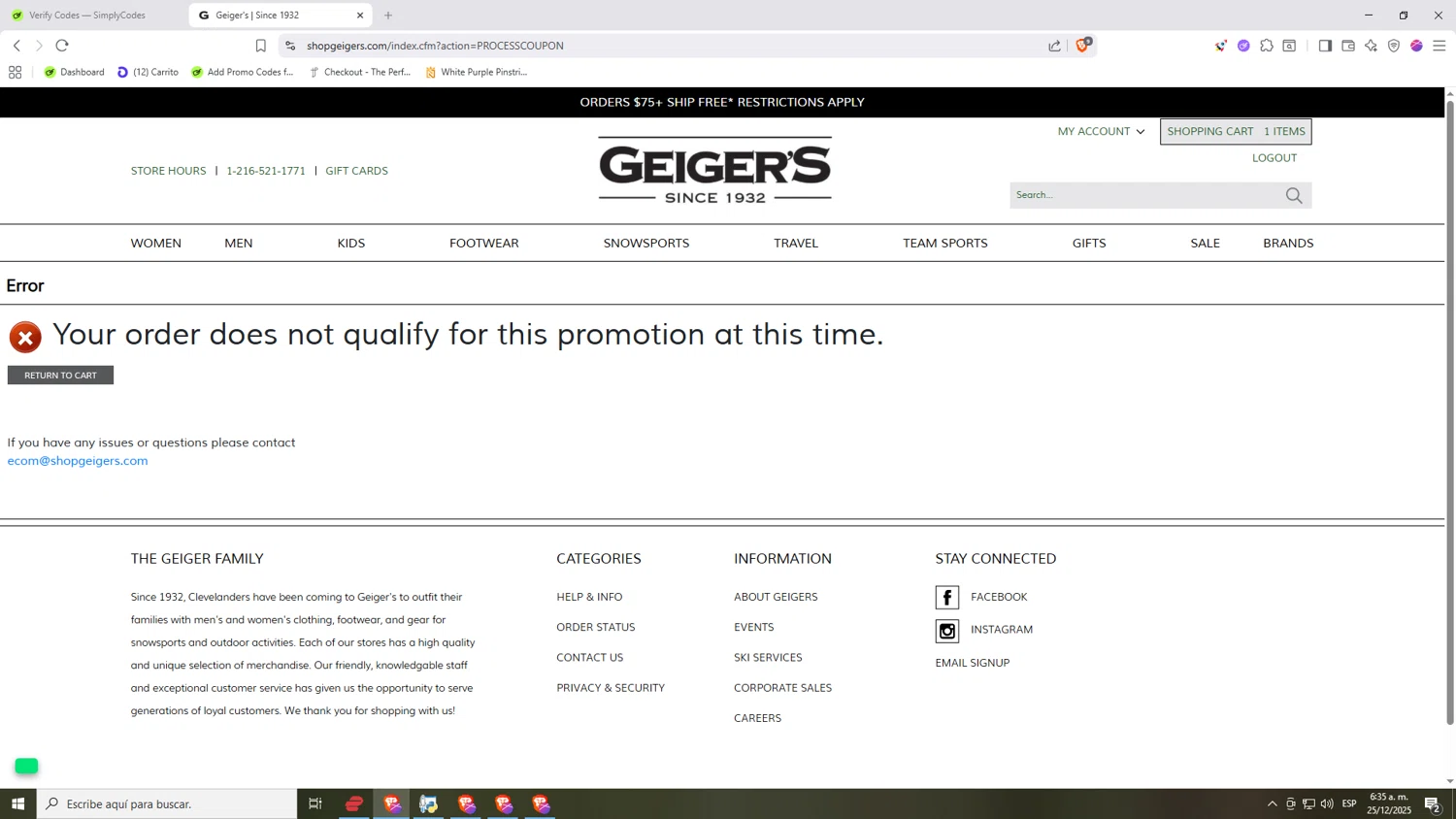Viewport: 1456px width, 819px height.
Task: Open a new browser tab
Action: [x=388, y=16]
